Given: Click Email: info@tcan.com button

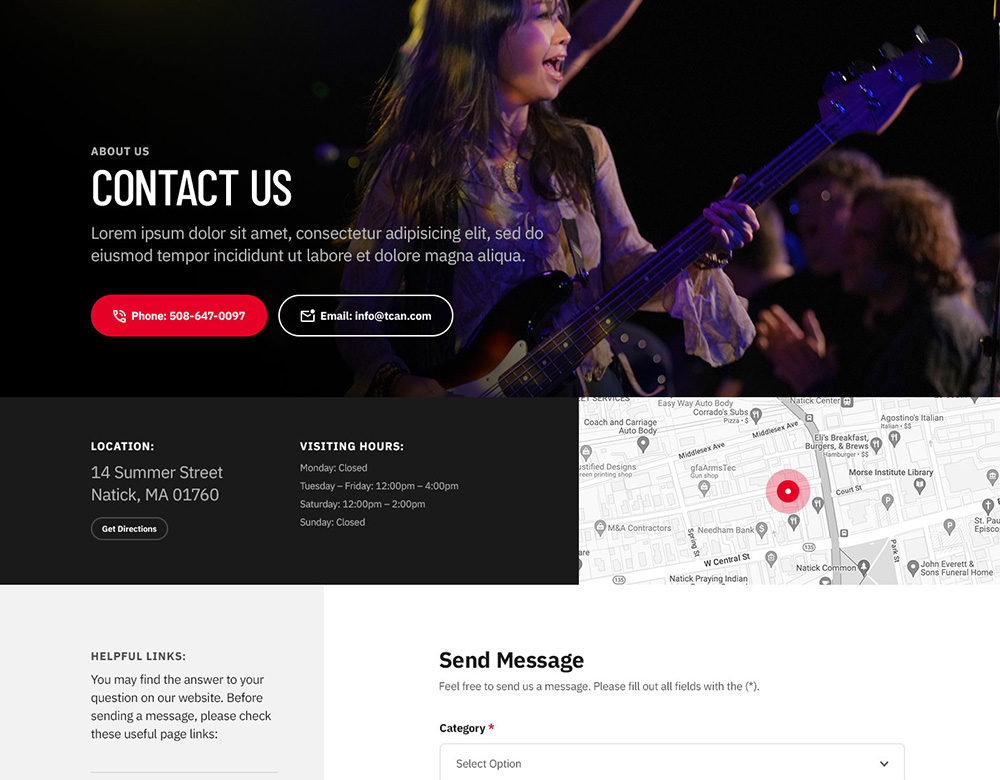Looking at the screenshot, I should coord(365,316).
